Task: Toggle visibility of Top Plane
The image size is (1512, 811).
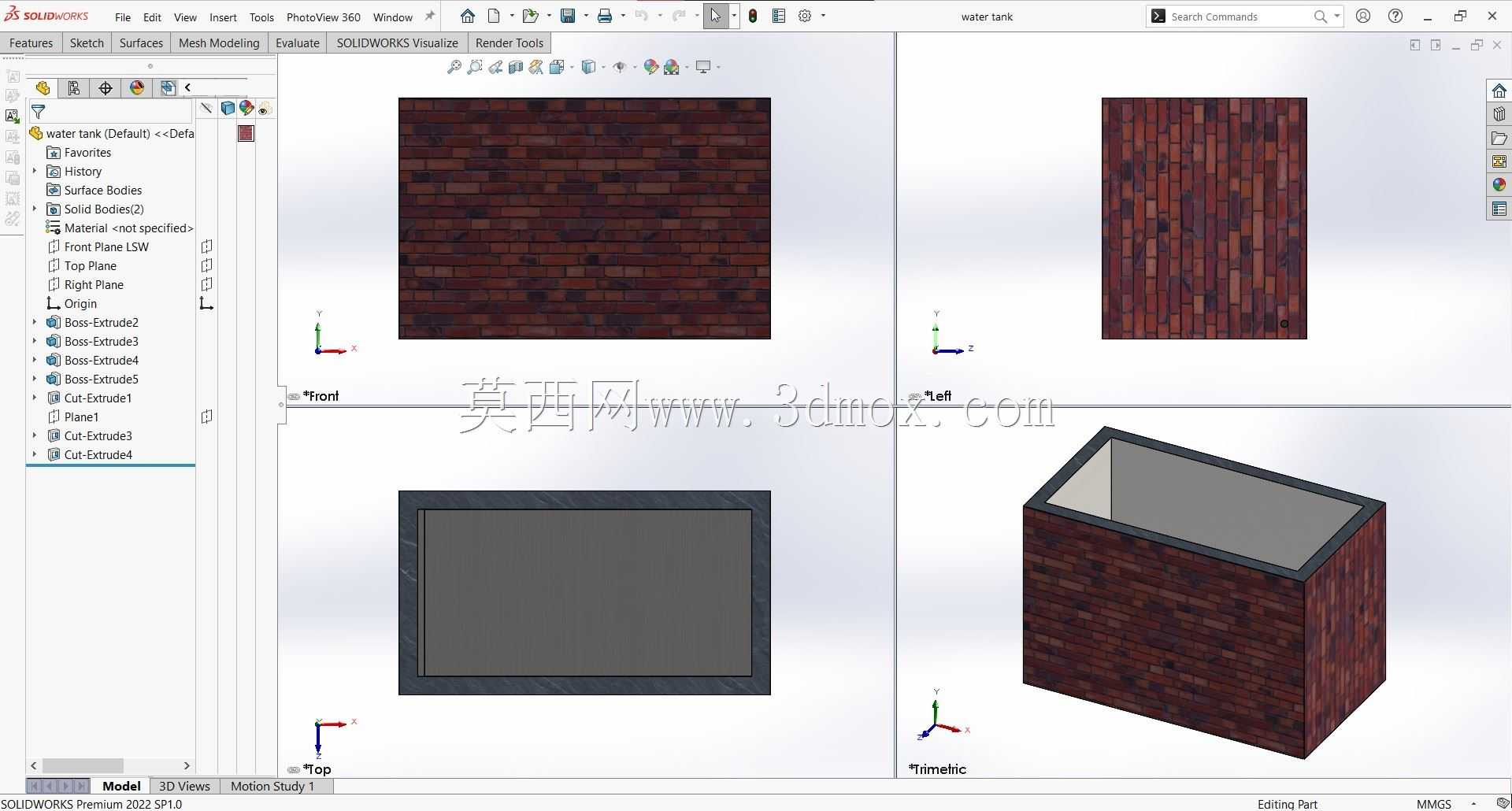Action: [x=206, y=265]
